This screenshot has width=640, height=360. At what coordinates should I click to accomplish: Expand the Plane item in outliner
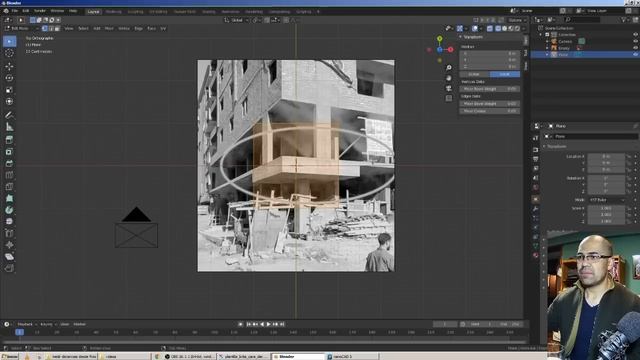point(547,54)
